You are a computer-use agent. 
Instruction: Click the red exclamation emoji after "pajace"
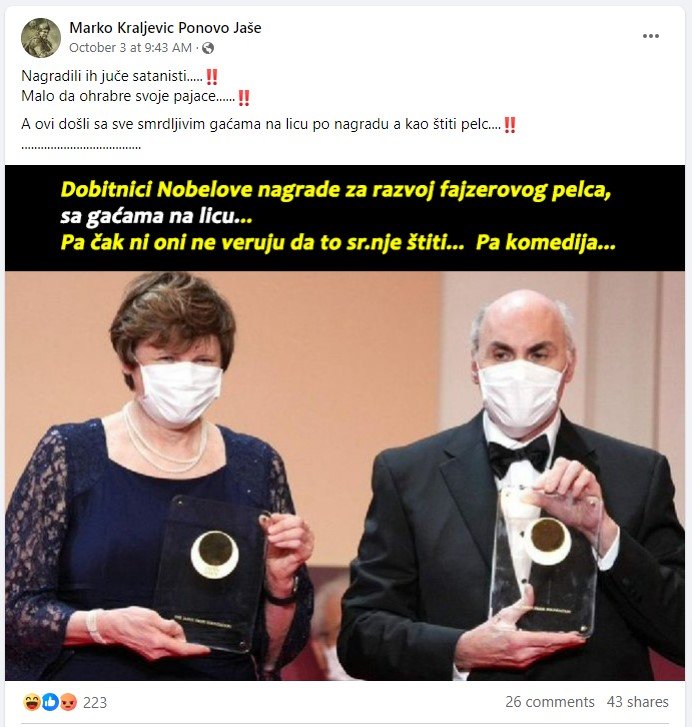(244, 97)
